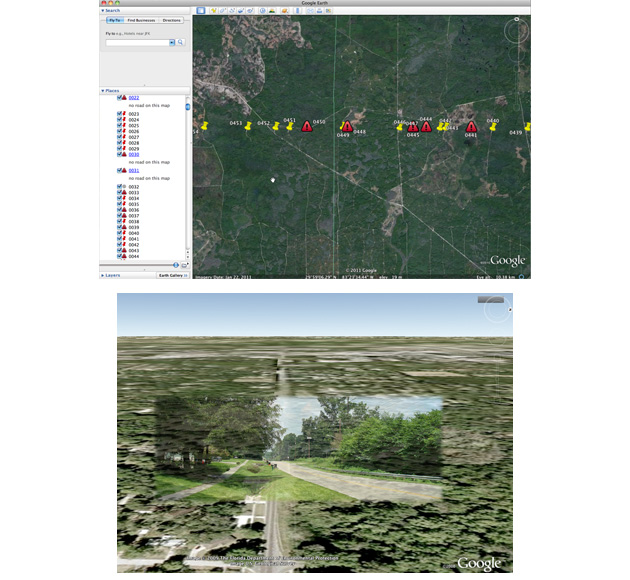The height and width of the screenshot is (580, 630).
Task: Click the Print toolbar icon
Action: point(319,10)
